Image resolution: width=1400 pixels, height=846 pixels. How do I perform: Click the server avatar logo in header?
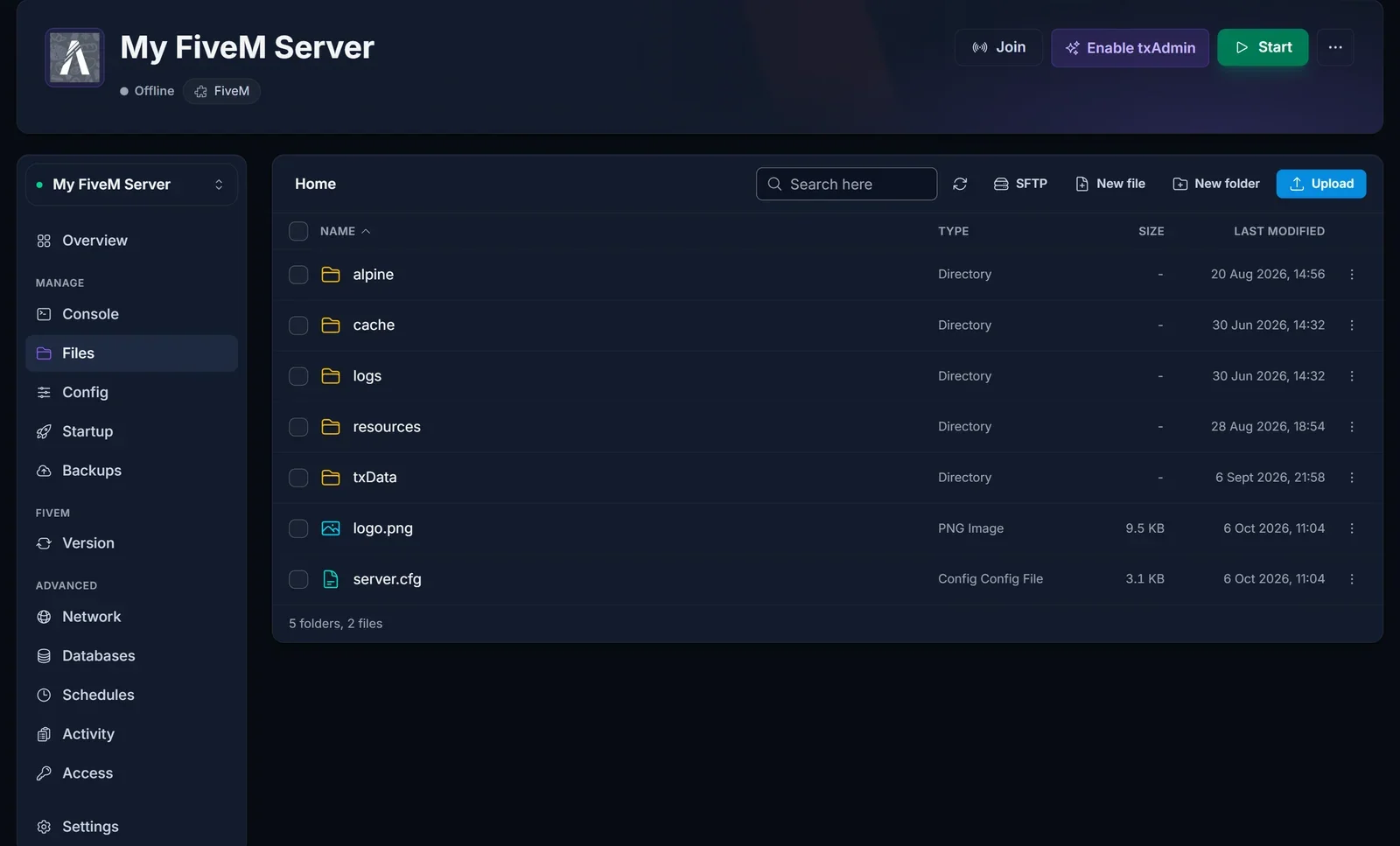[x=74, y=58]
